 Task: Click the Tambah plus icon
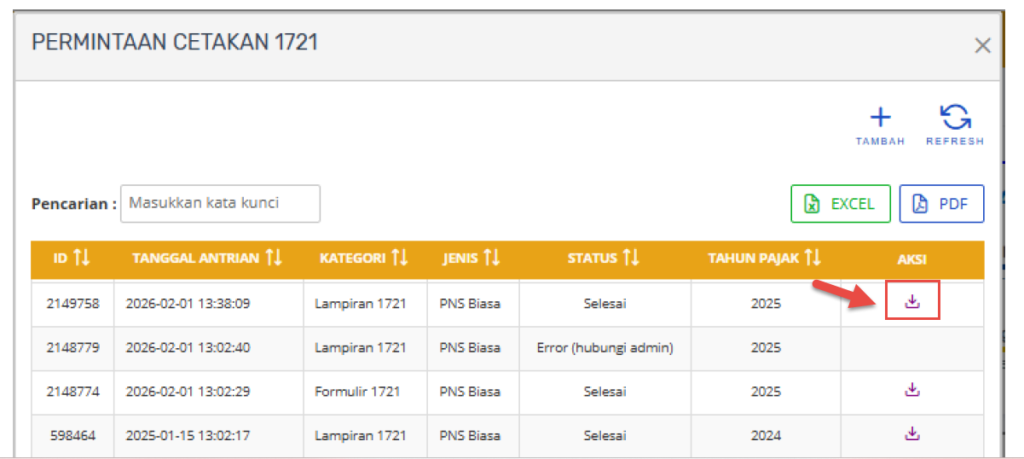click(880, 118)
